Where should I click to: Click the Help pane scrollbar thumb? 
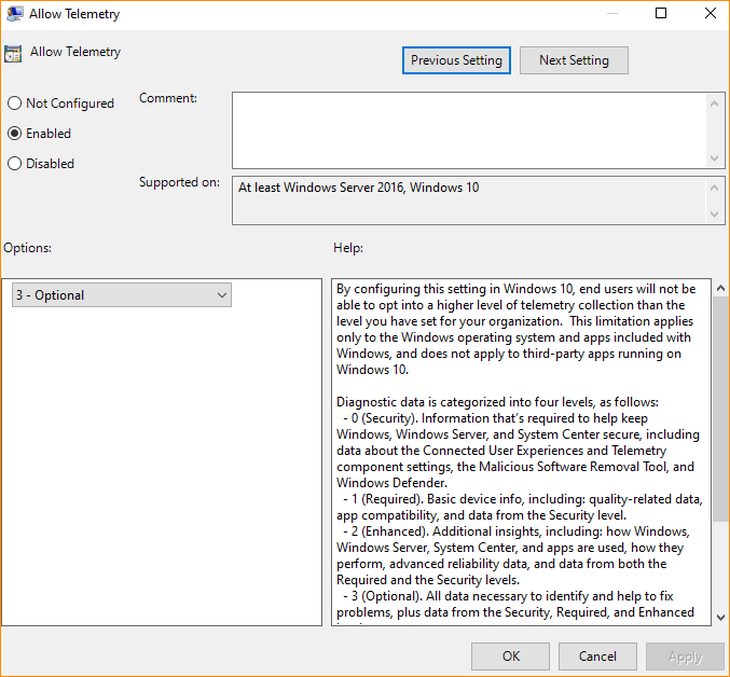click(x=721, y=409)
